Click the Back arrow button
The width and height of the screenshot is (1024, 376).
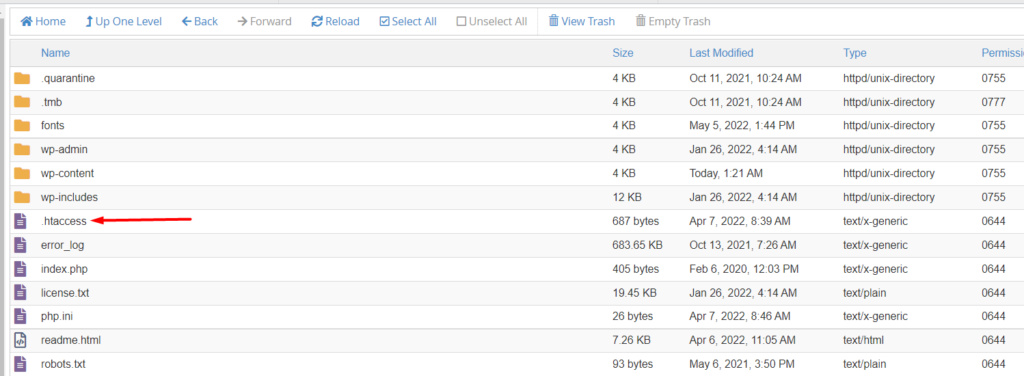[200, 22]
